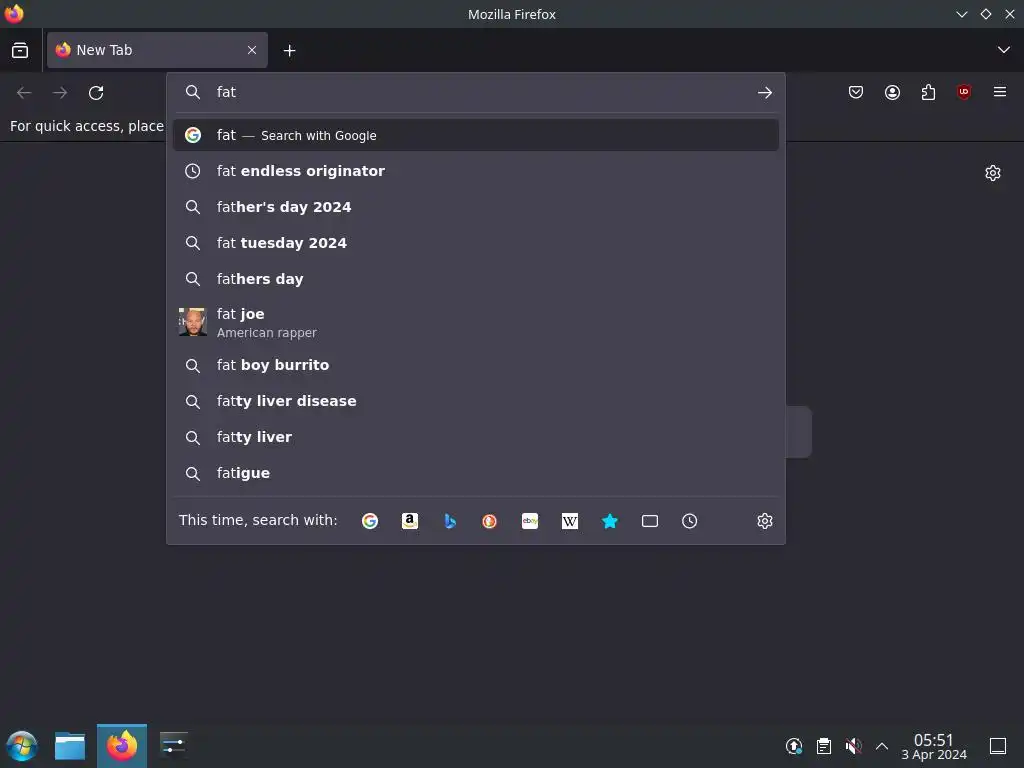
Task: Search bookmarks via star icon
Action: point(609,520)
